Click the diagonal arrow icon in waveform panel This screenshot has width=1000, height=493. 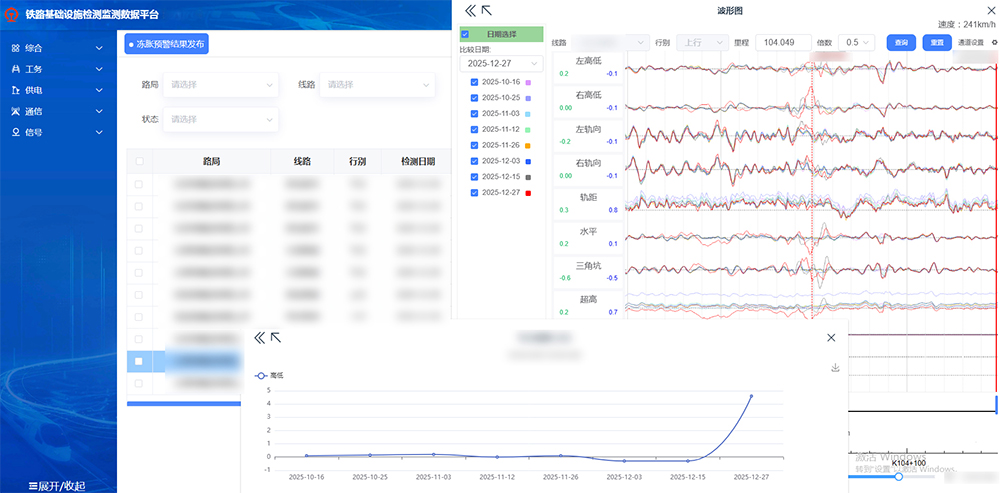coord(487,10)
